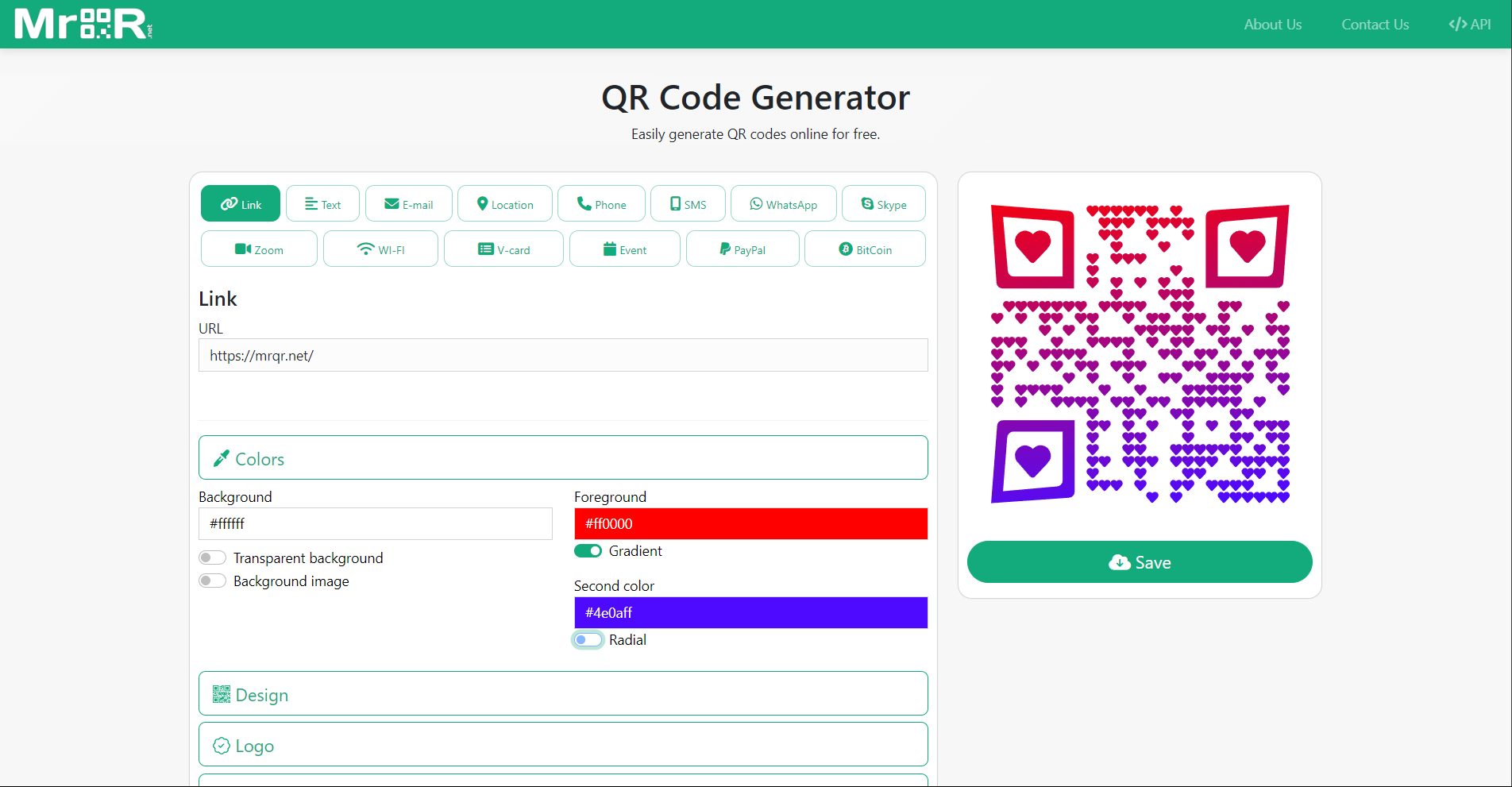Click the E-mail envelope icon
Image resolution: width=1512 pixels, height=787 pixels.
tap(391, 204)
